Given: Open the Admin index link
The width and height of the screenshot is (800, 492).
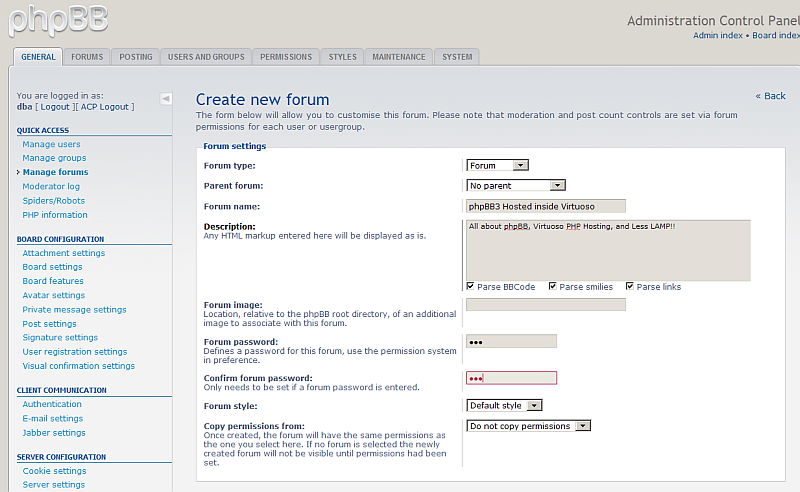Looking at the screenshot, I should tap(718, 35).
